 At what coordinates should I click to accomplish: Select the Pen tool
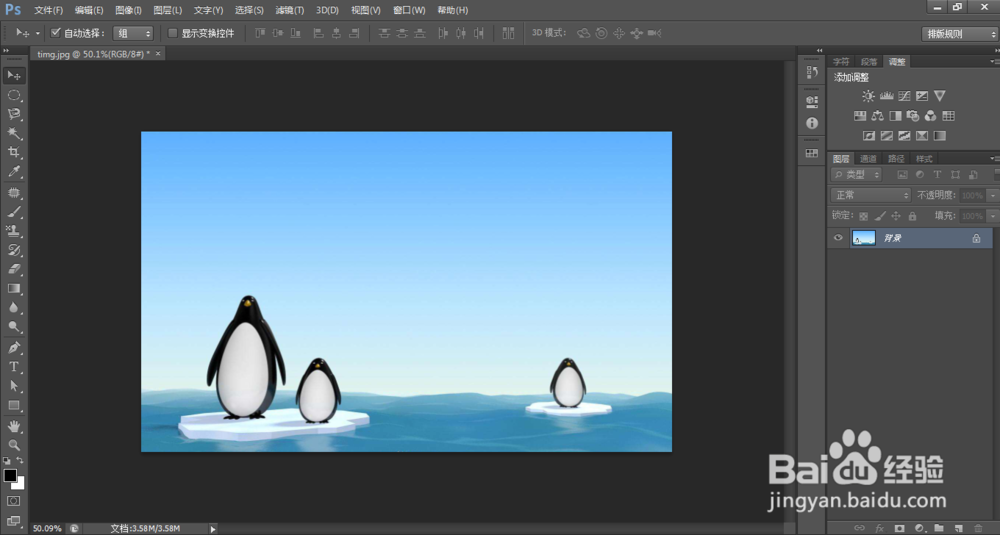pos(13,348)
